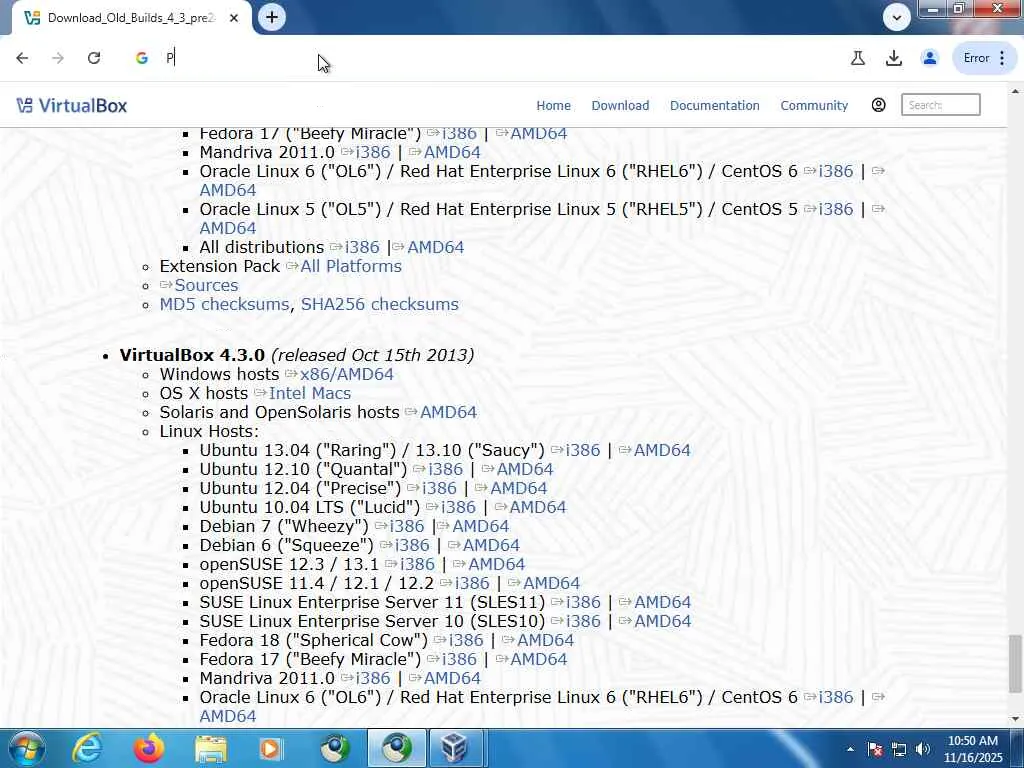
Task: Open the network tray icon
Action: pos(899,749)
